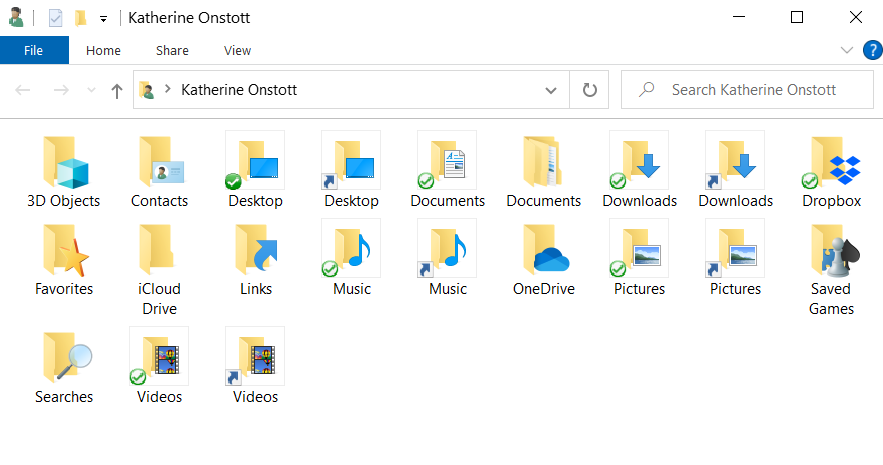Image resolution: width=883 pixels, height=465 pixels.
Task: Switch to the Home ribbon tab
Action: coord(103,50)
